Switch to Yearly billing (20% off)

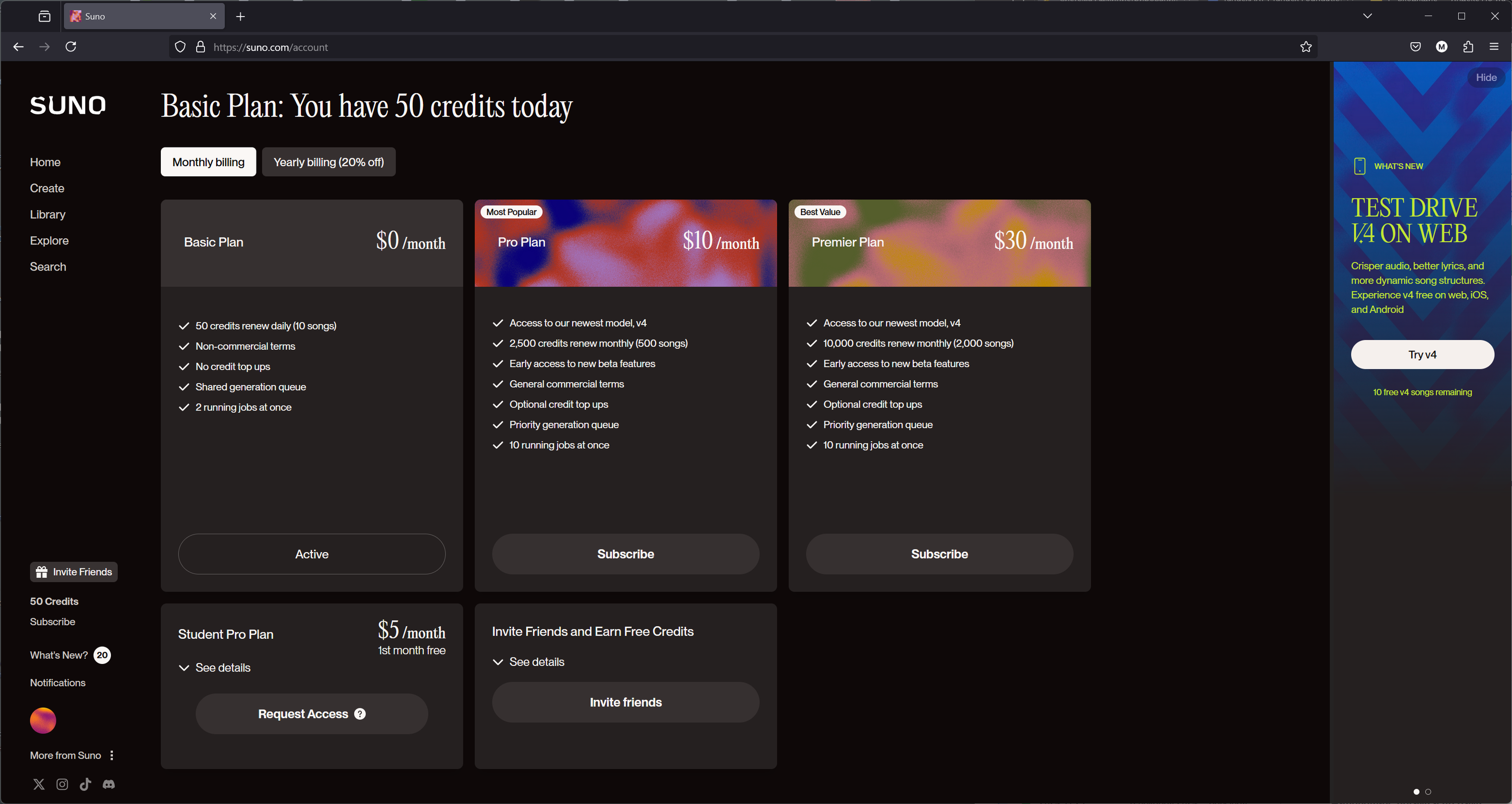click(x=328, y=162)
